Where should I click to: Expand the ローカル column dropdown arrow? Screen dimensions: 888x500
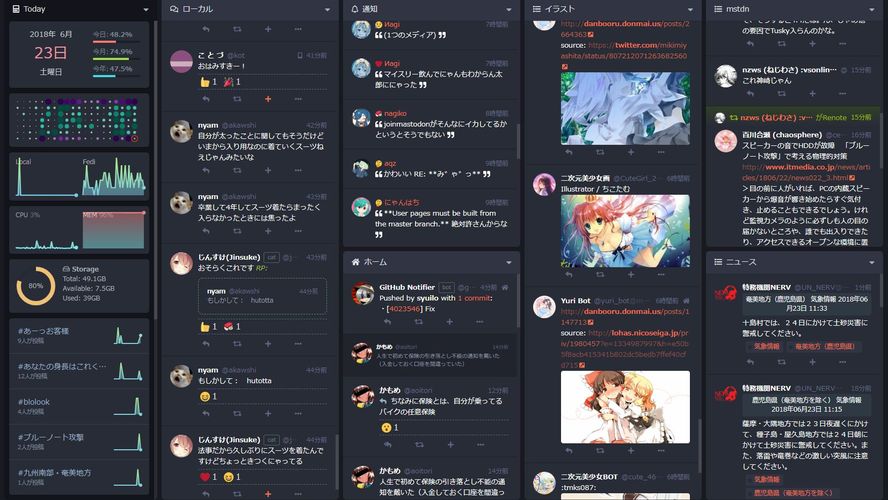(x=327, y=10)
